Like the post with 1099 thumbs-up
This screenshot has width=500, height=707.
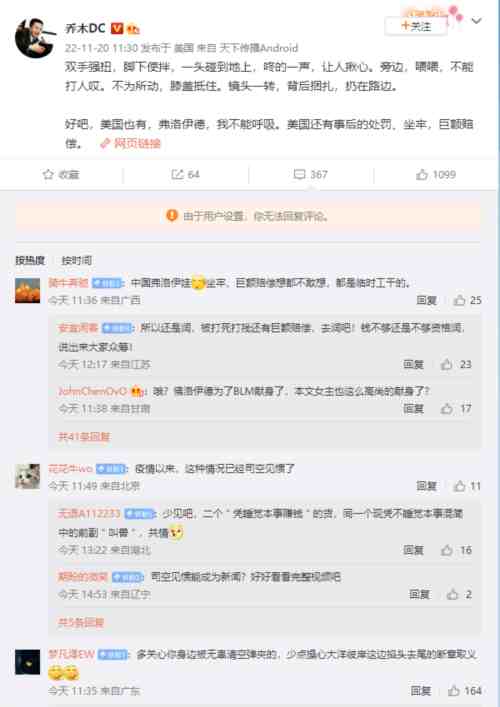[x=422, y=174]
